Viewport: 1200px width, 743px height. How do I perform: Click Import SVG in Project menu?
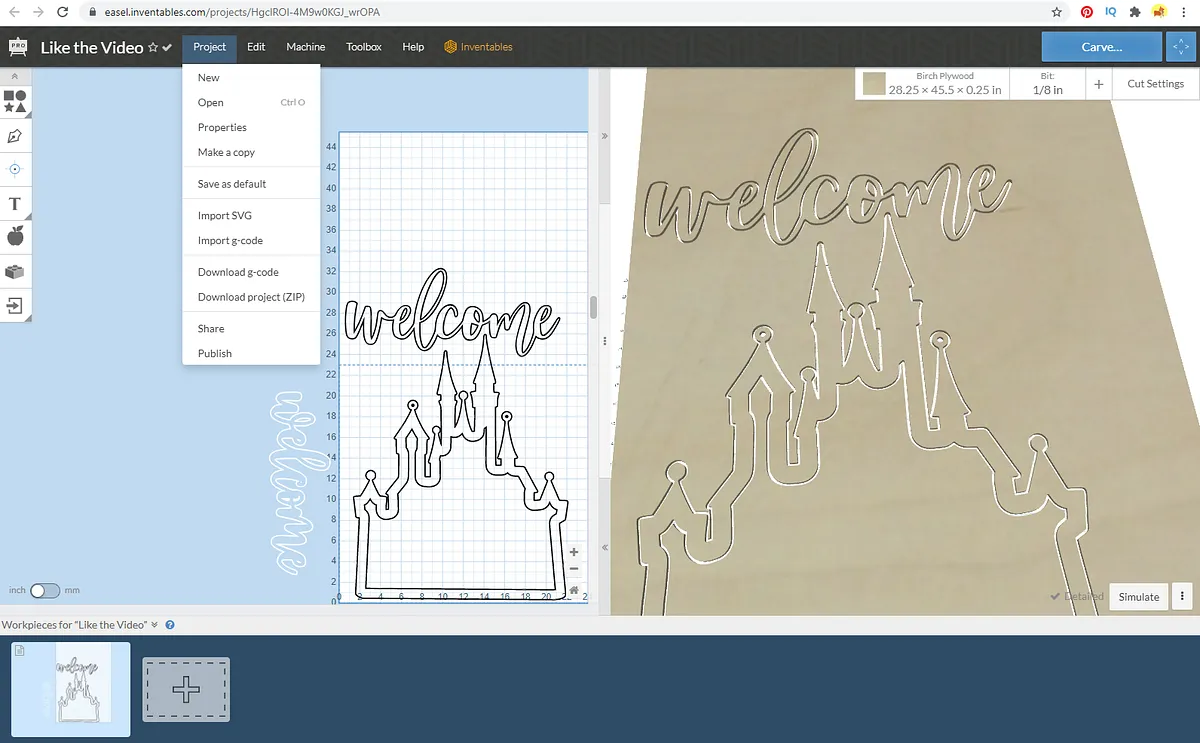pyautogui.click(x=225, y=215)
